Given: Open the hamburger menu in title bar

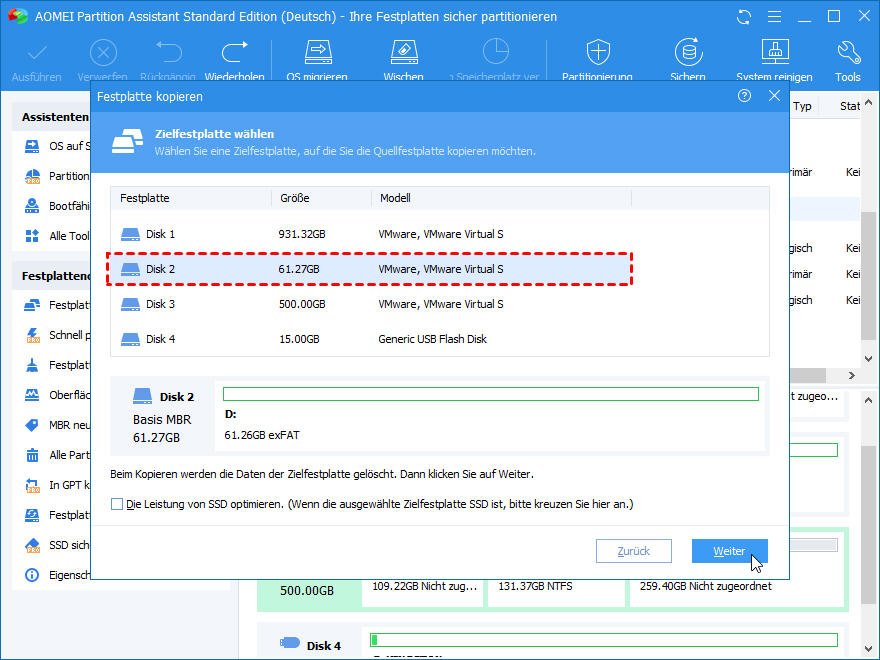Looking at the screenshot, I should click(x=774, y=17).
